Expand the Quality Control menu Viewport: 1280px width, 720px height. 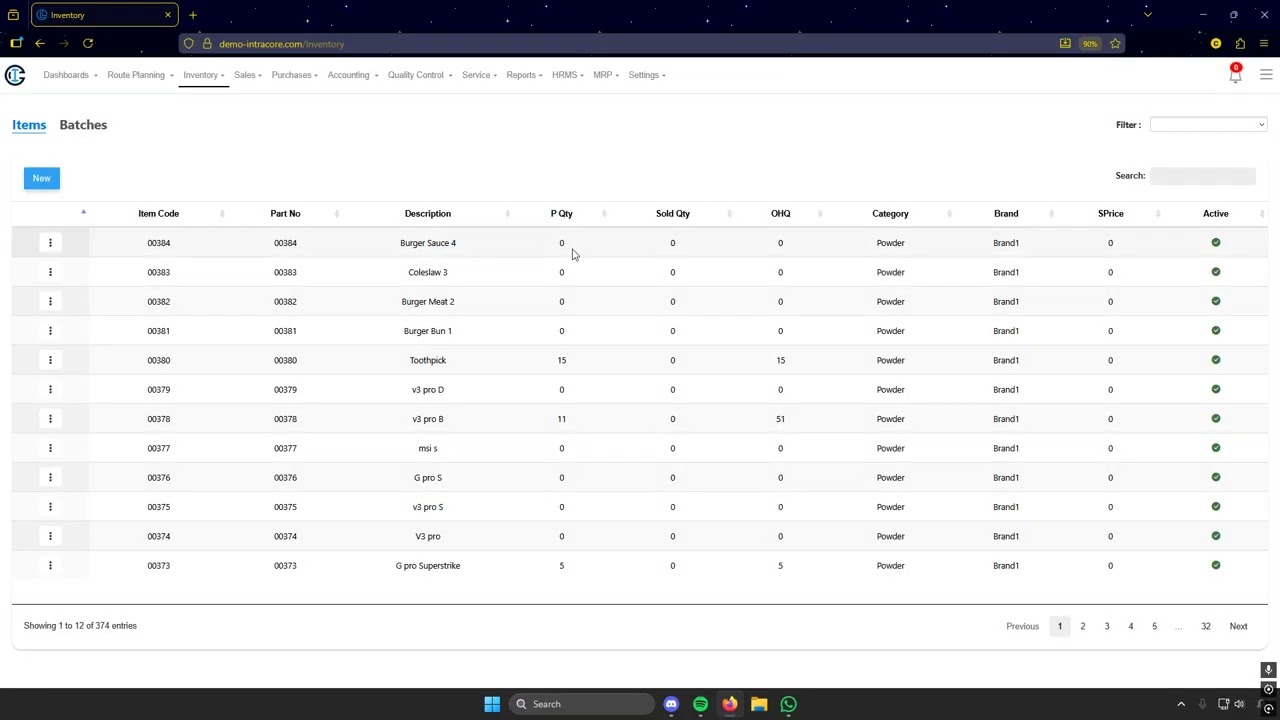coord(420,75)
